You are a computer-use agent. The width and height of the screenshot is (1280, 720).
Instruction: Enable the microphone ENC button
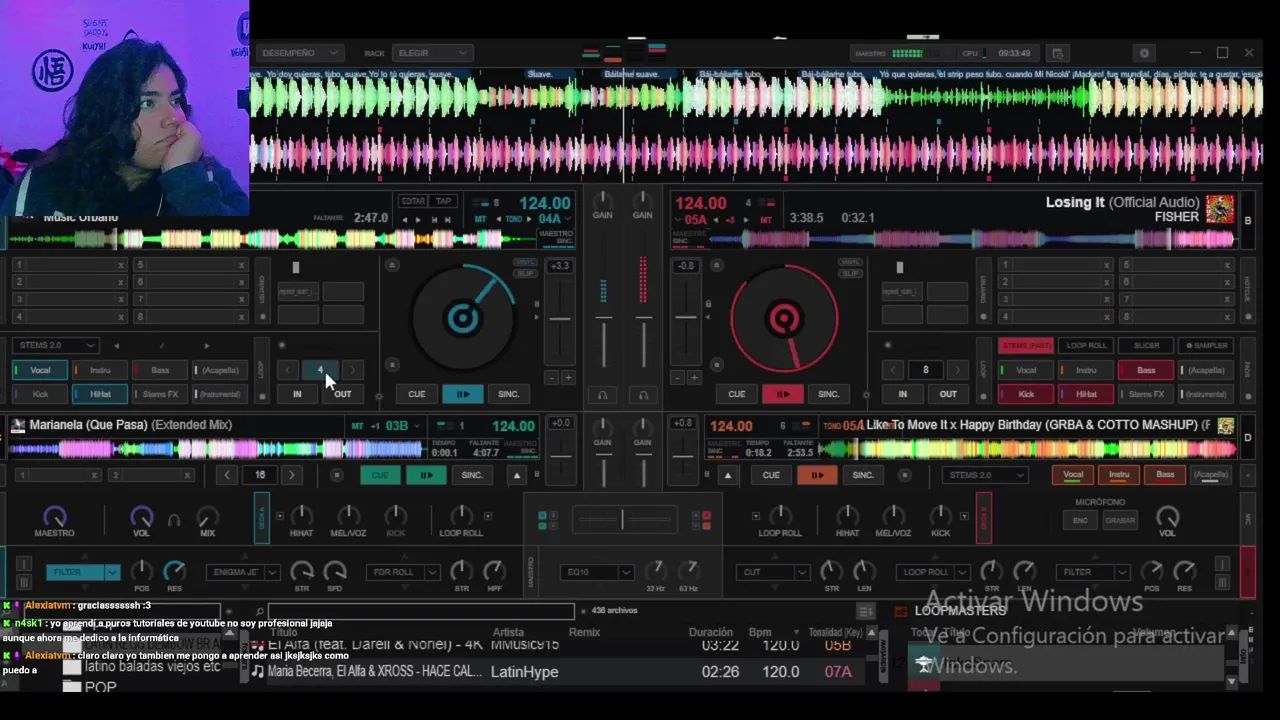click(1081, 521)
